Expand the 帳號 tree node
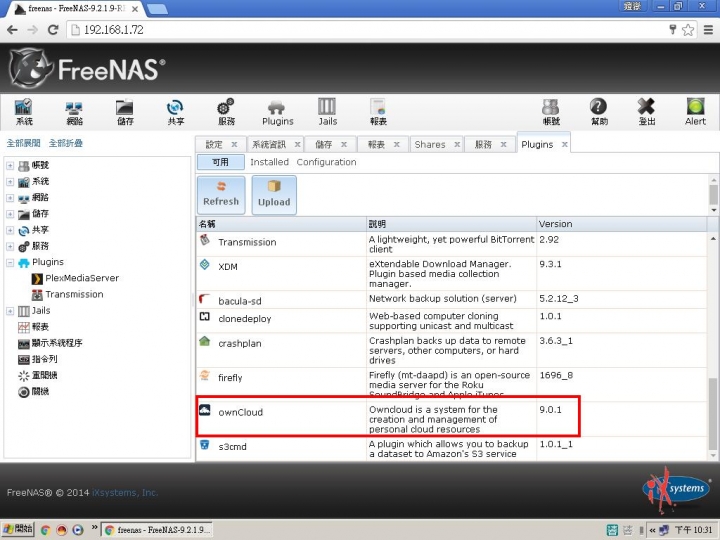Viewport: 720px width, 540px height. pos(10,165)
